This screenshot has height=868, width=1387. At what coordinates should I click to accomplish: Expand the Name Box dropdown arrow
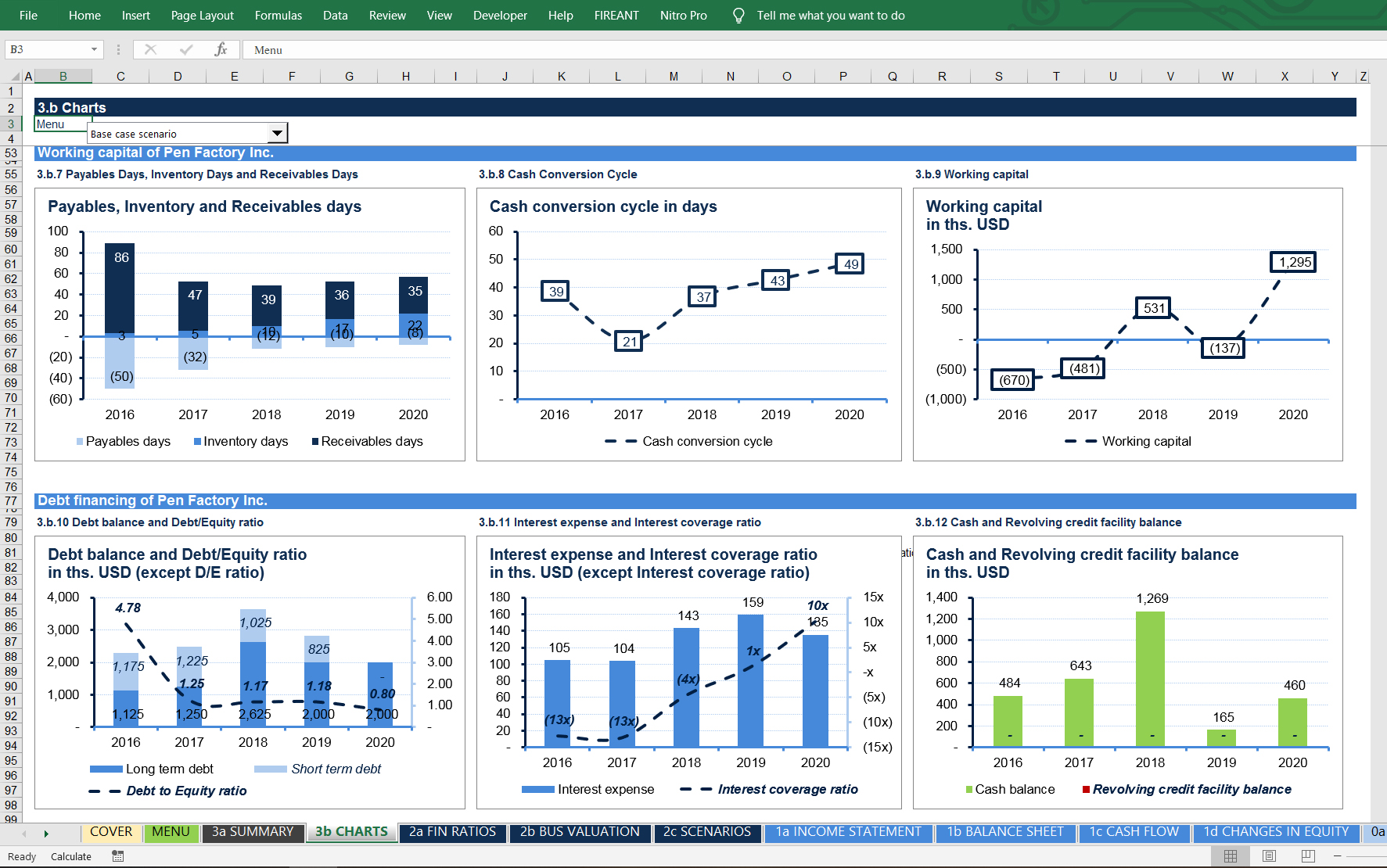click(94, 50)
